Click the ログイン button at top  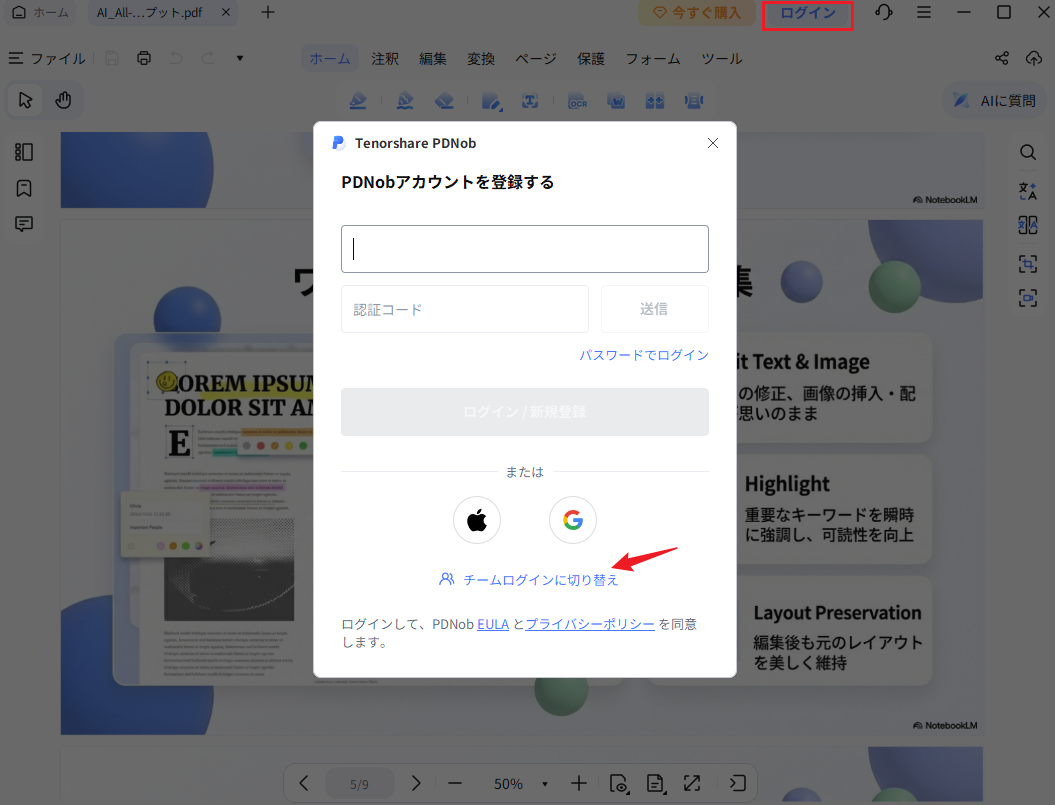click(x=807, y=13)
